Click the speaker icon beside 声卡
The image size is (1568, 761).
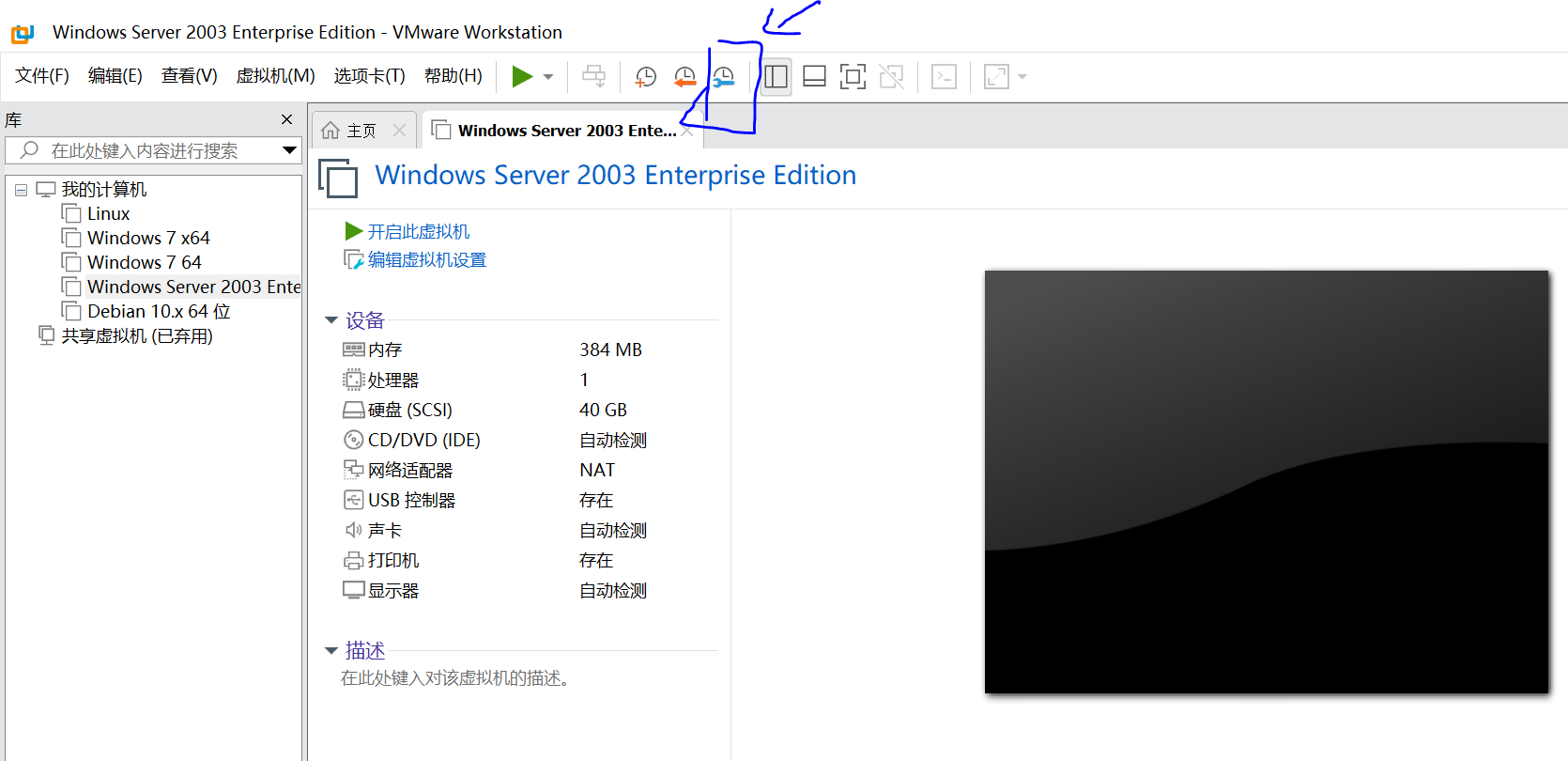(x=353, y=531)
